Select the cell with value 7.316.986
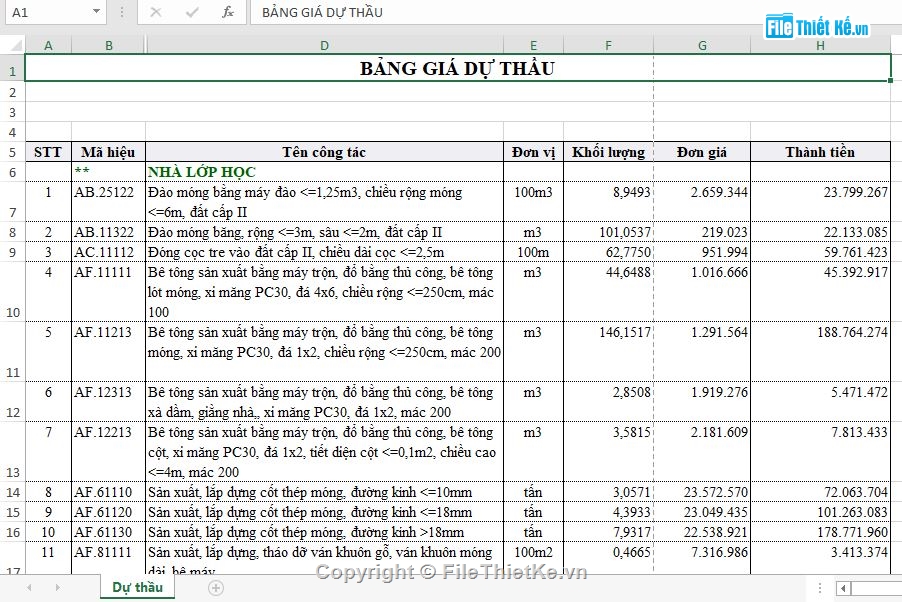Screen dimensions: 902x602 (x=702, y=558)
